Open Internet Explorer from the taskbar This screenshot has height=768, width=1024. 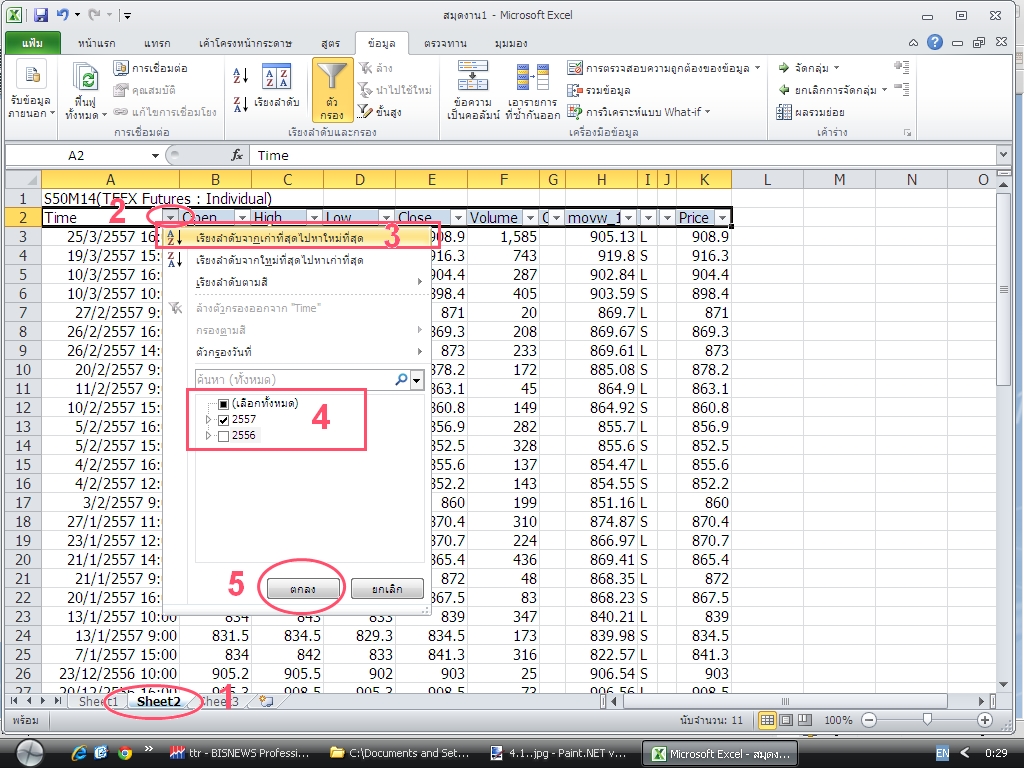[x=79, y=753]
